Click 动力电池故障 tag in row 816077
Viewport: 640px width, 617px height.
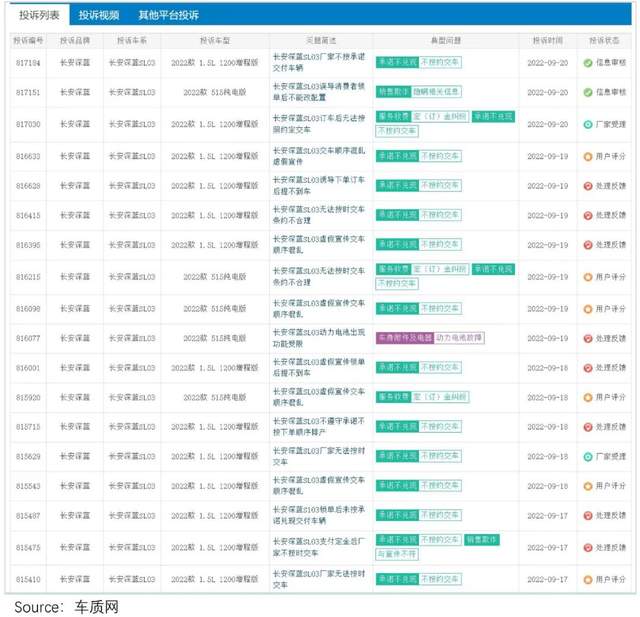pos(459,338)
